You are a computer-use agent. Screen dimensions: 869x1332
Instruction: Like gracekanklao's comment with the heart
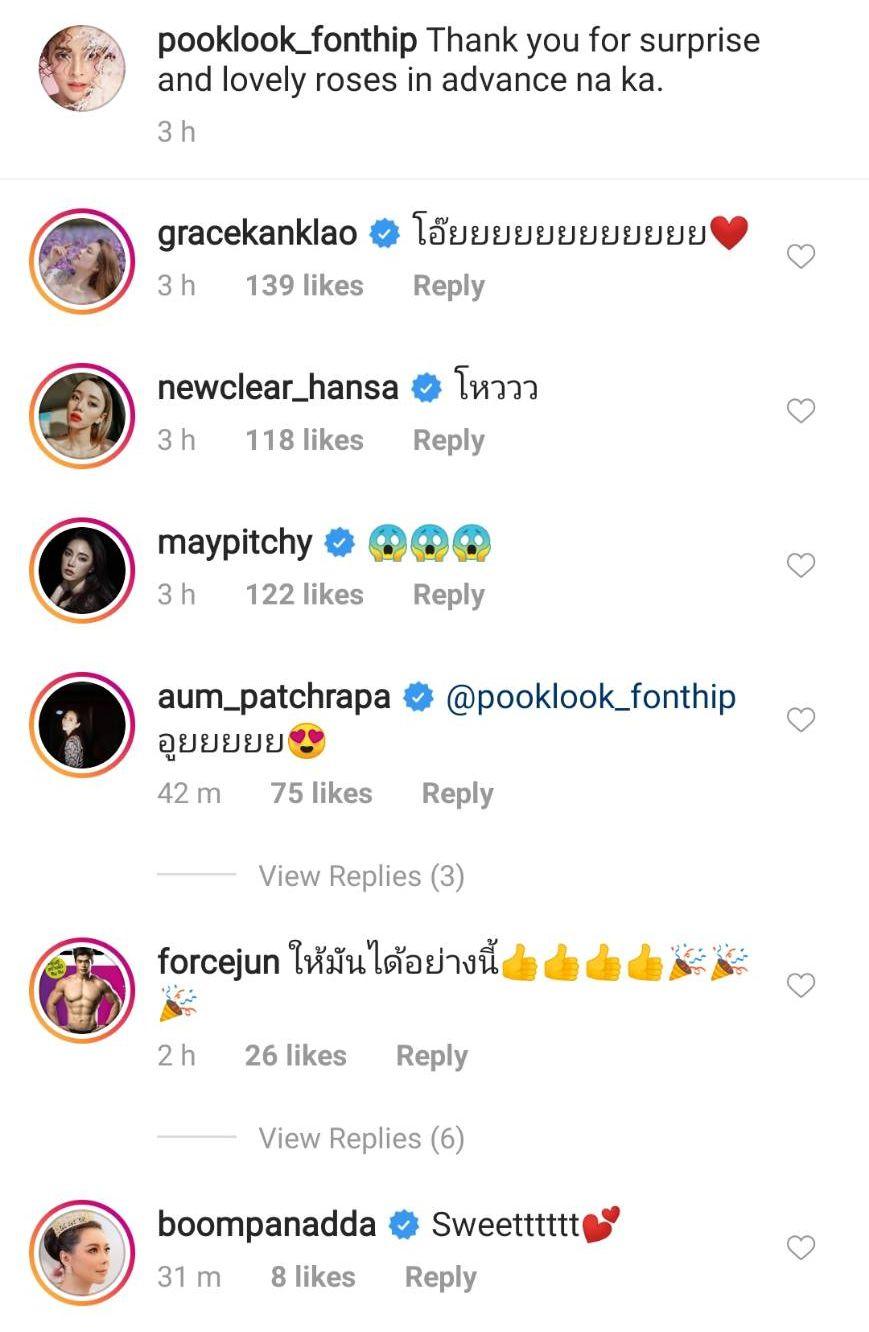800,257
